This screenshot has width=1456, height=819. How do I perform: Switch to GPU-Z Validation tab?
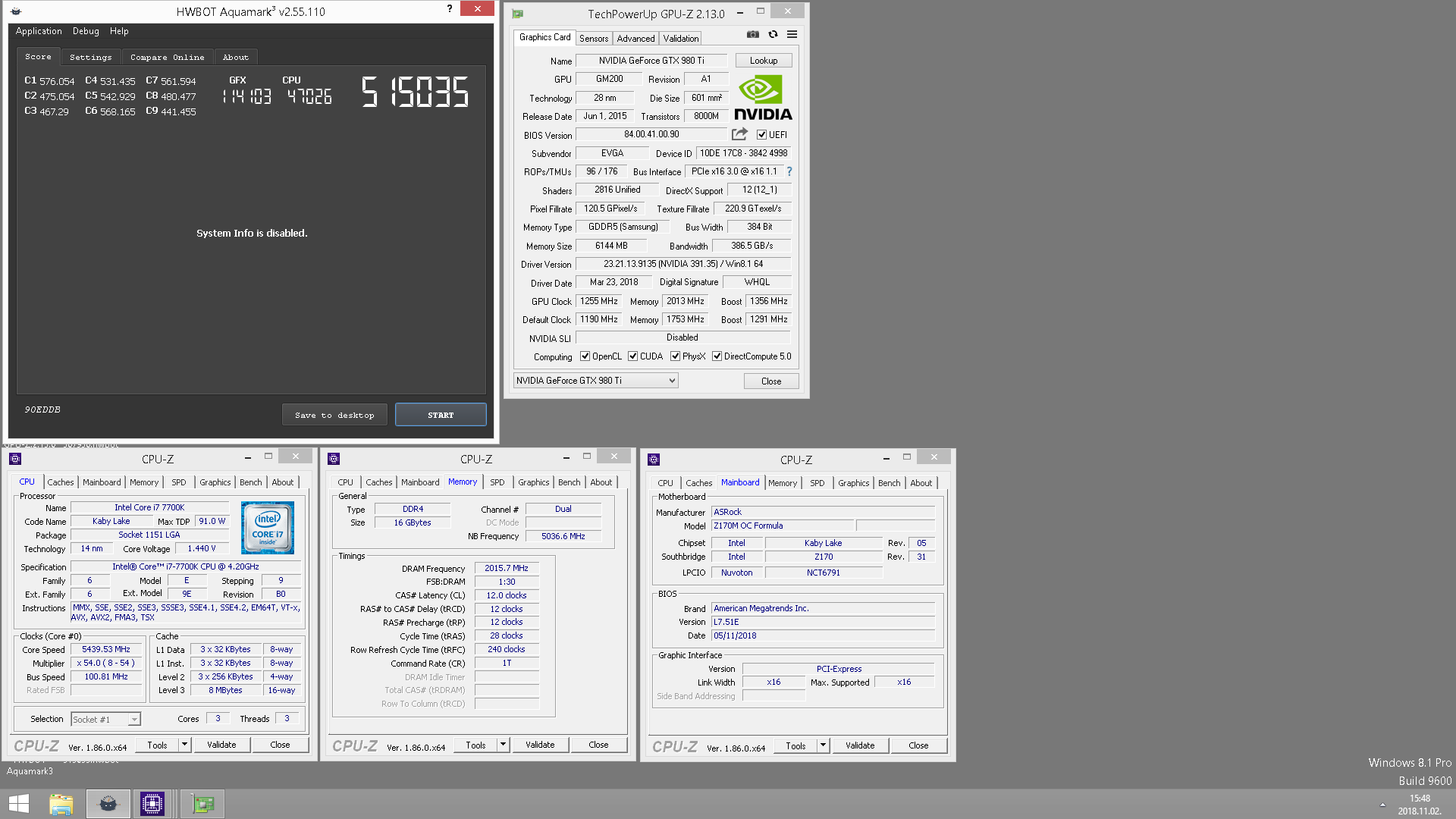coord(681,39)
